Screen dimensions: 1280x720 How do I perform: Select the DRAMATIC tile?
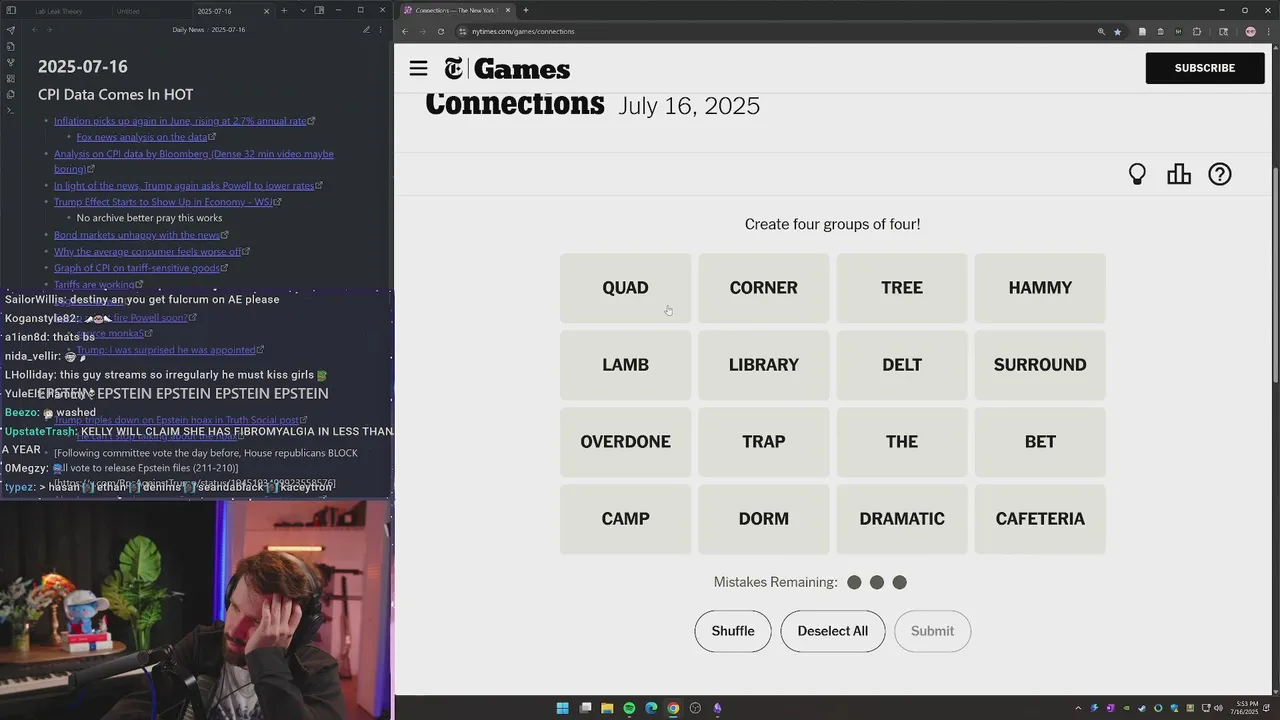tap(902, 519)
